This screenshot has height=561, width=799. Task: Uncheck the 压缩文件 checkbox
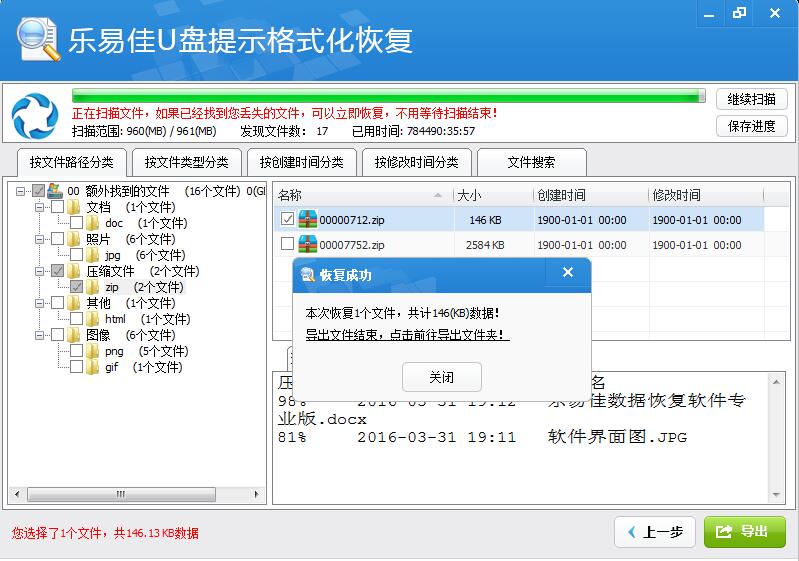point(58,271)
